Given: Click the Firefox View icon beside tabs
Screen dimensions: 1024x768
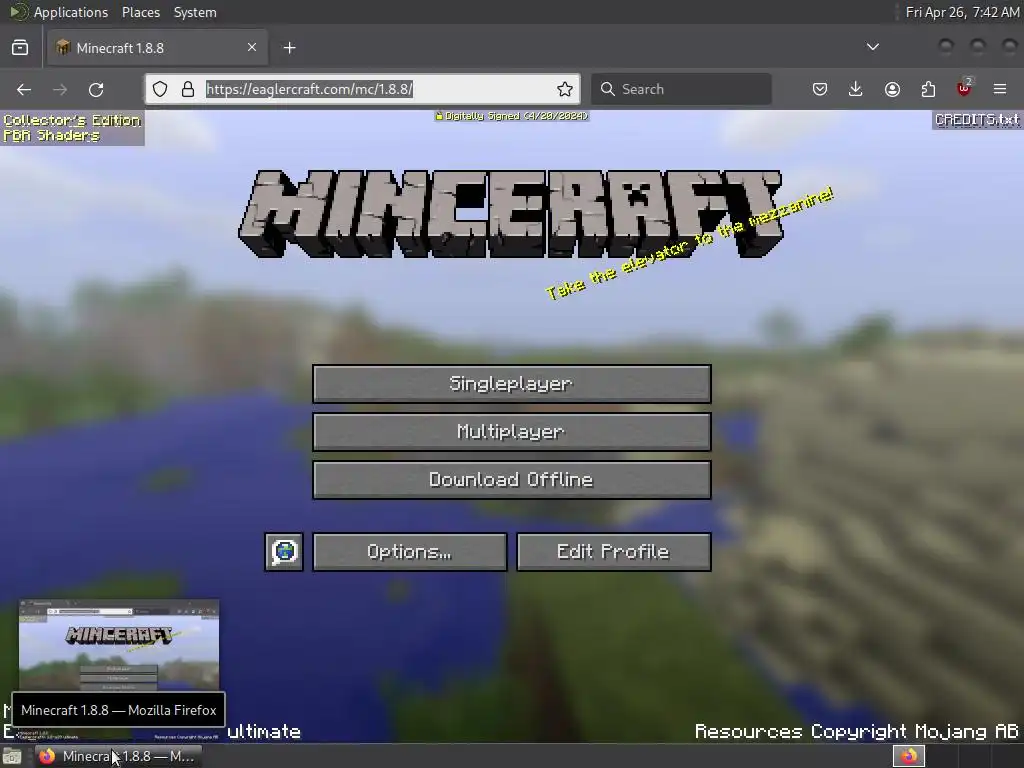Looking at the screenshot, I should (x=20, y=48).
